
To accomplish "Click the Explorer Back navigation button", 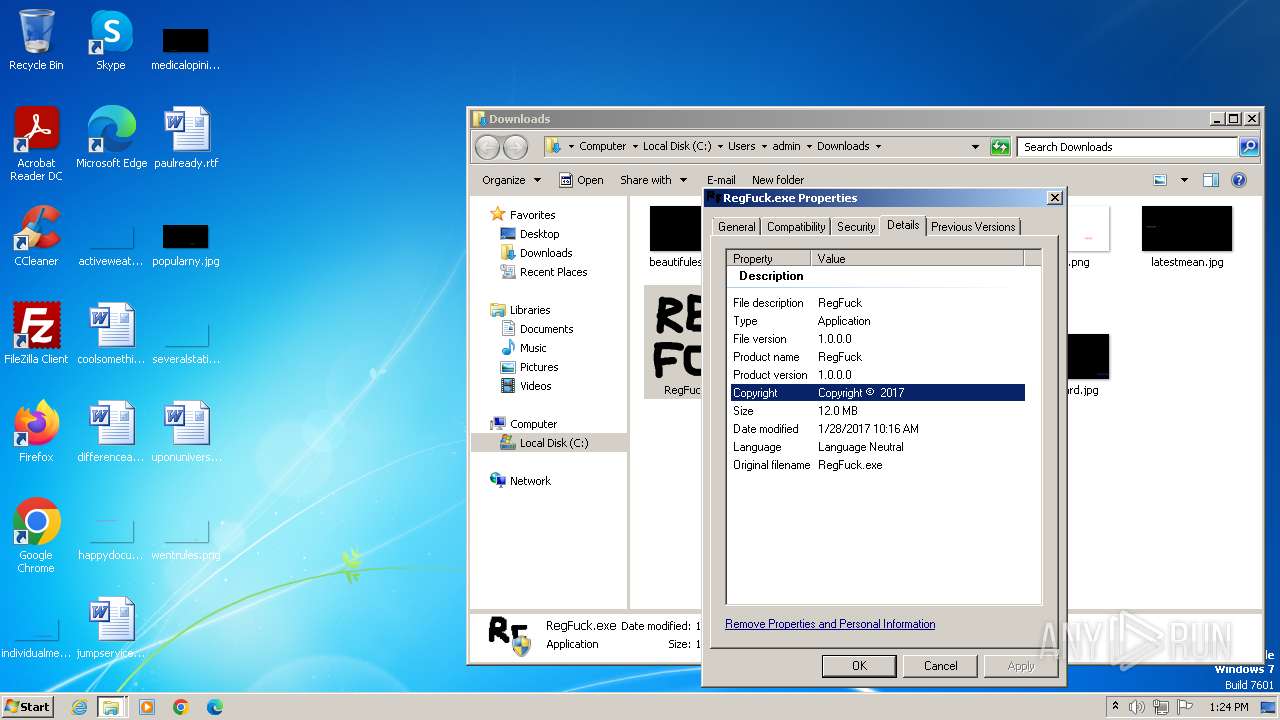I will tap(487, 147).
